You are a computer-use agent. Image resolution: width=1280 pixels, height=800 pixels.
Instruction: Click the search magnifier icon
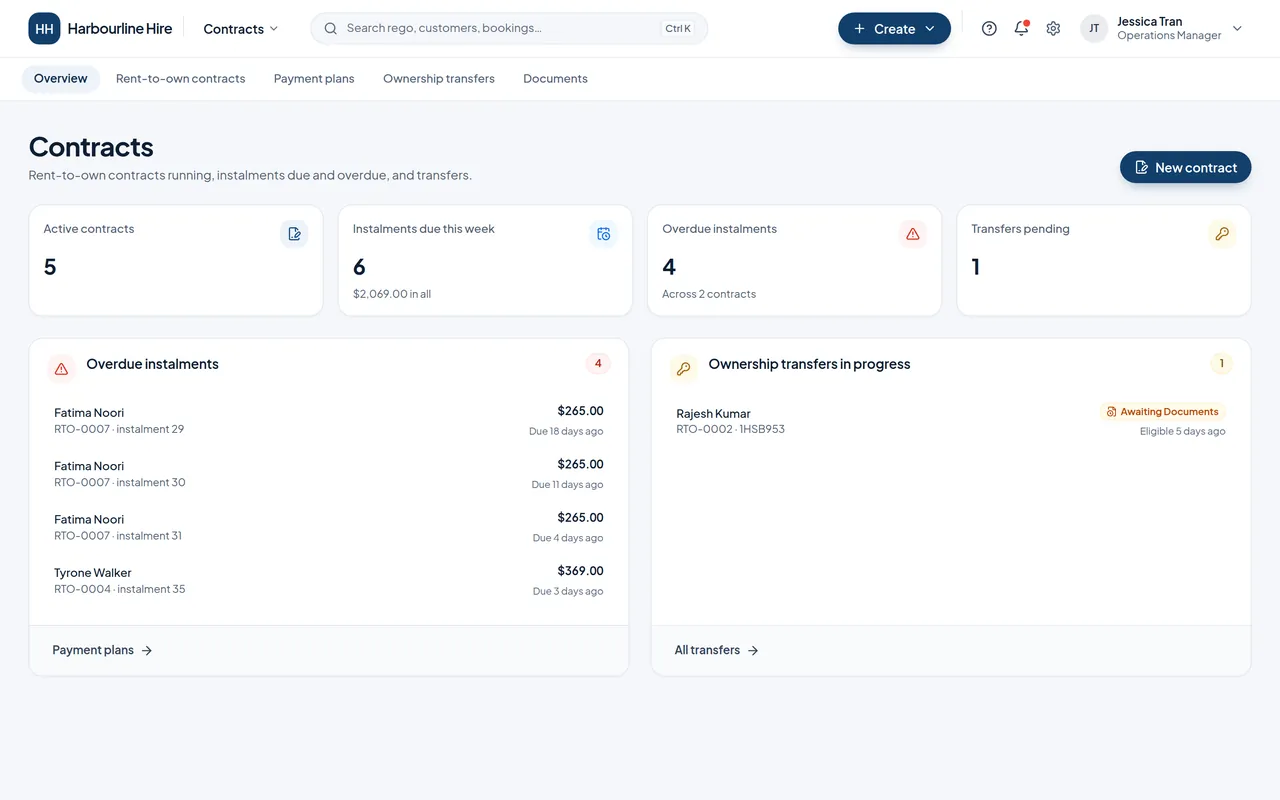pos(331,29)
